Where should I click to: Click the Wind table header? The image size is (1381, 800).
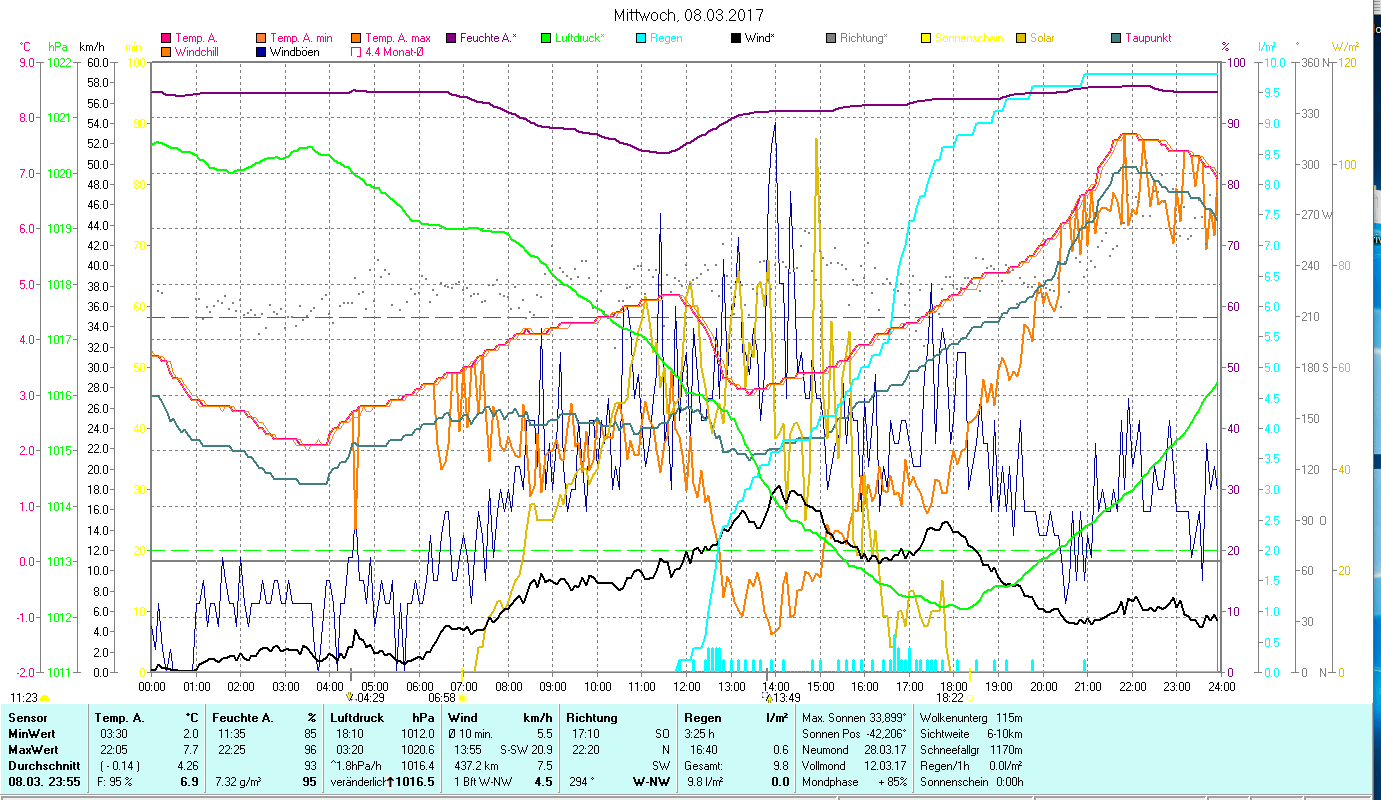pos(463,718)
